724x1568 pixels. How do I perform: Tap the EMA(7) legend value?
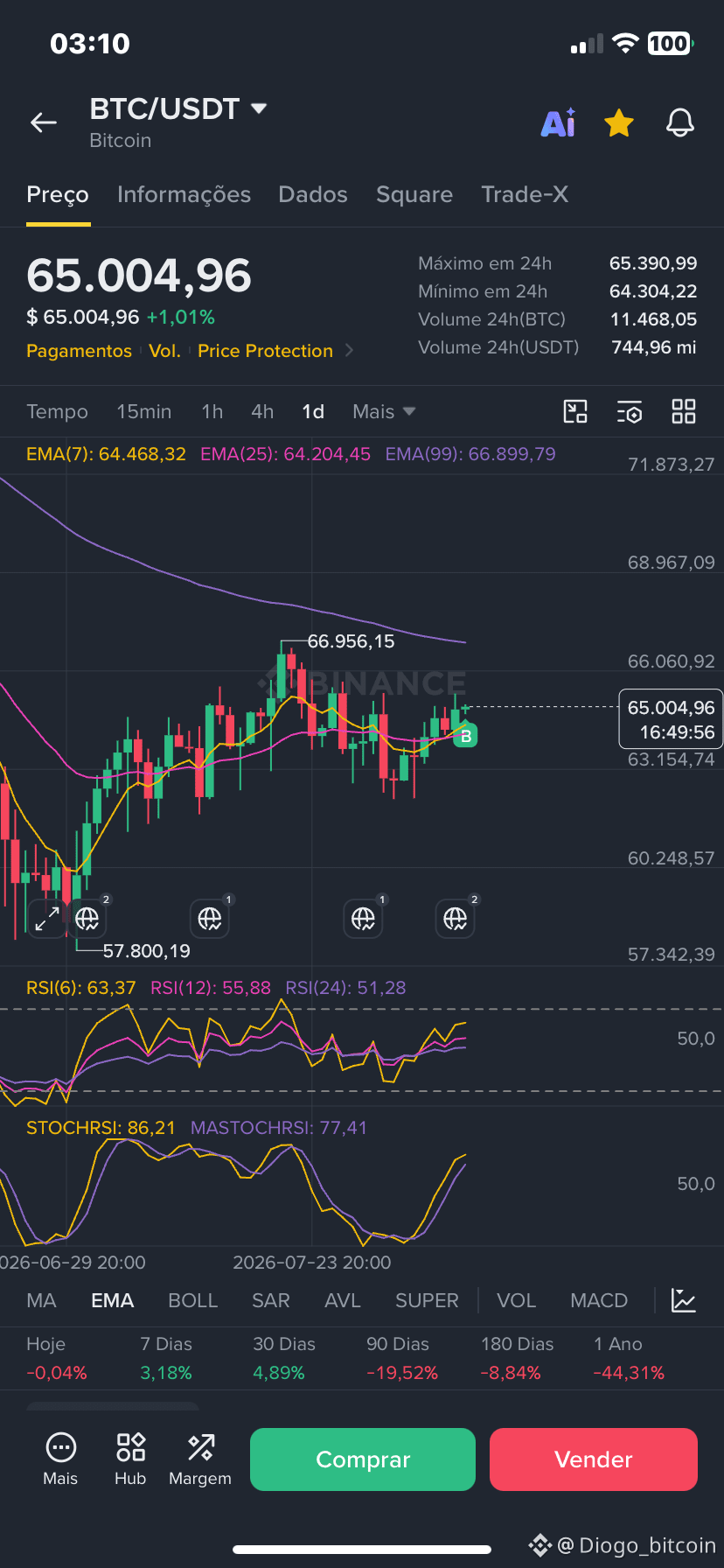pyautogui.click(x=106, y=454)
